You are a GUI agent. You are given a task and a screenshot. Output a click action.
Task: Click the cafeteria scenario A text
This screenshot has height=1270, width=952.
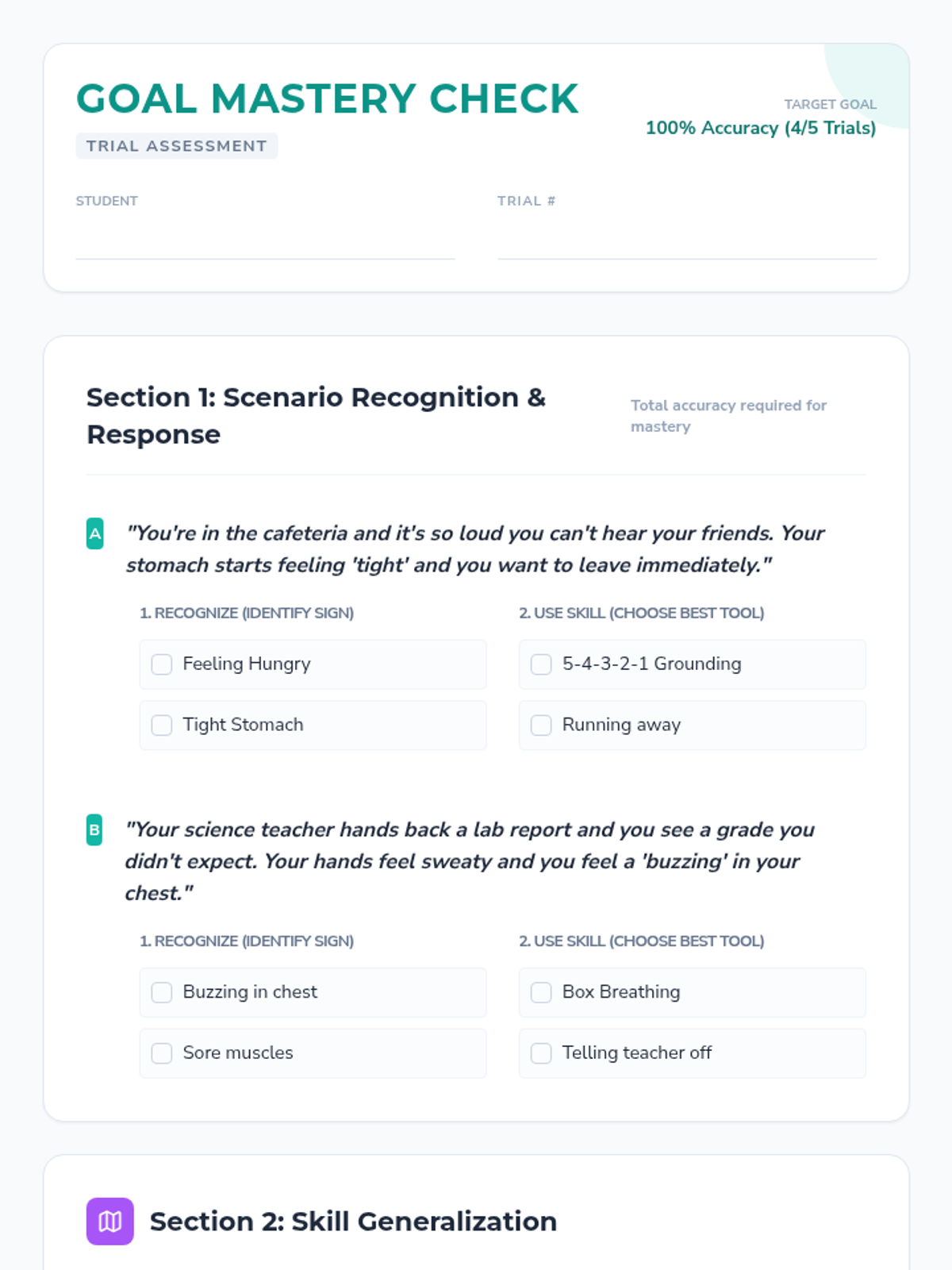click(475, 548)
